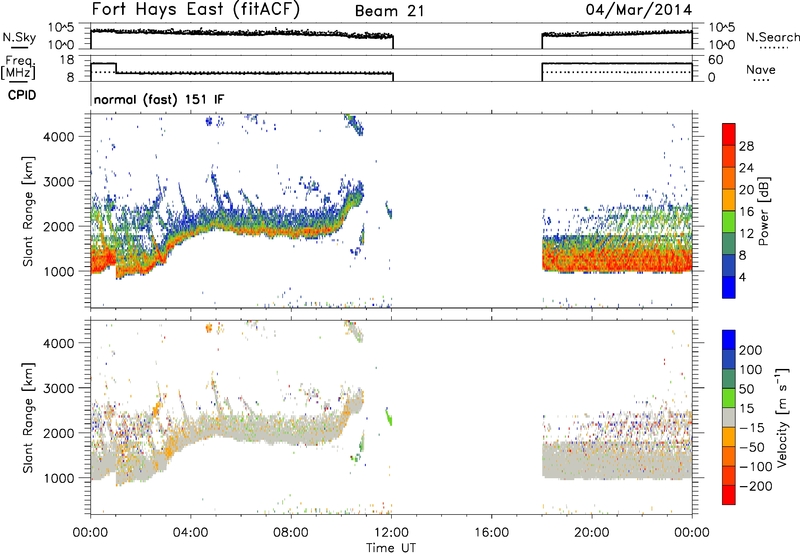Click the 'normal (fast) 151 IF' text
Screen dimensions: 800x554
pos(159,99)
